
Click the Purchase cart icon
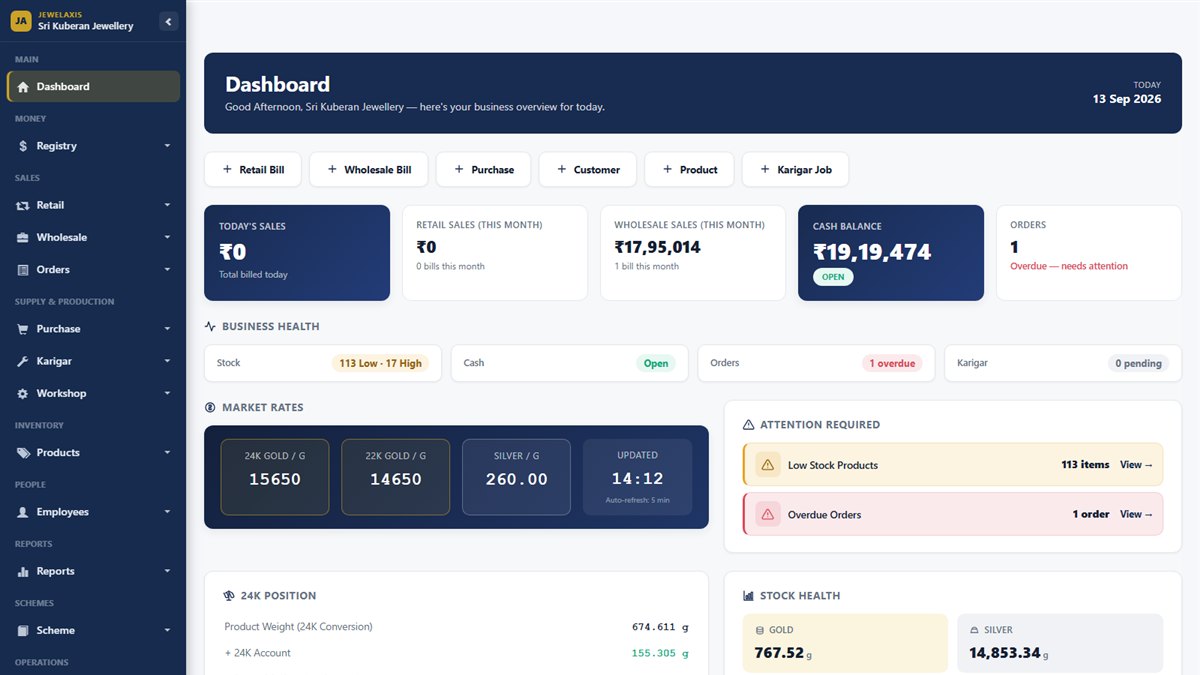[23, 329]
